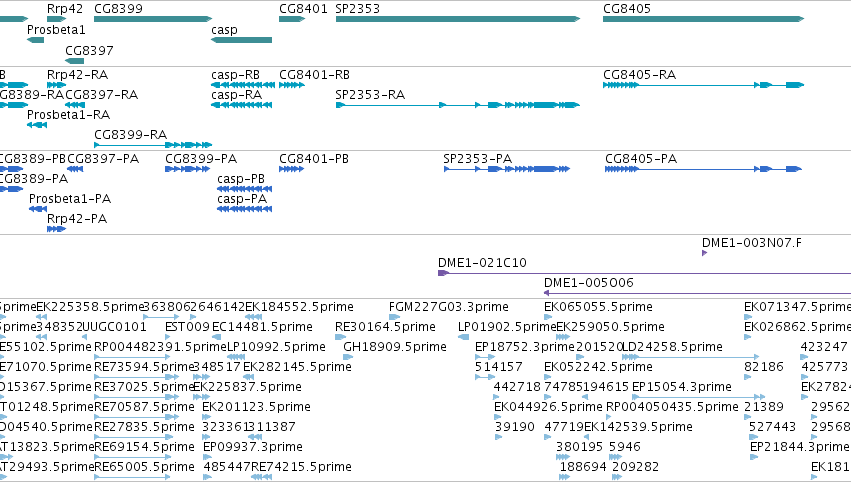Viewport: 851px width, 482px height.
Task: Select the CG8405-RA transcript label
Action: (639, 75)
